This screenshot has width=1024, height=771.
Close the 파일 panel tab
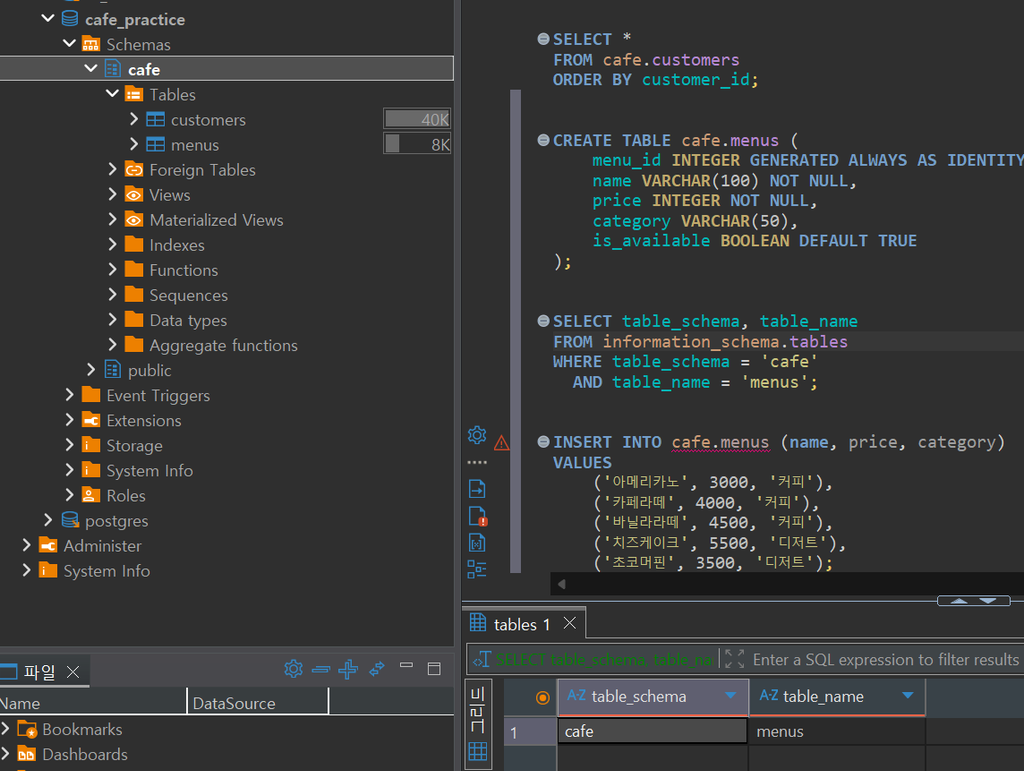coord(73,672)
